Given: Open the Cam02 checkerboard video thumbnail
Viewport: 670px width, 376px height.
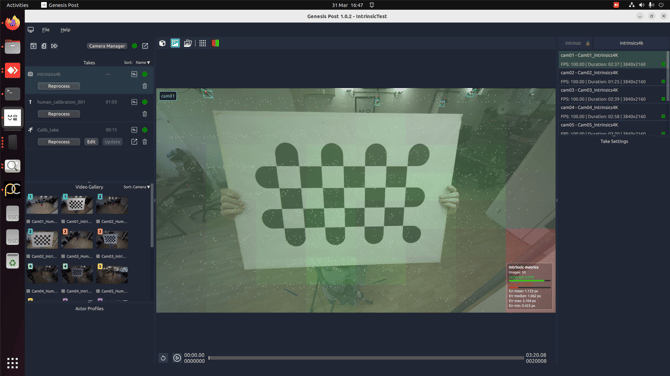Looking at the screenshot, I should [x=42, y=239].
